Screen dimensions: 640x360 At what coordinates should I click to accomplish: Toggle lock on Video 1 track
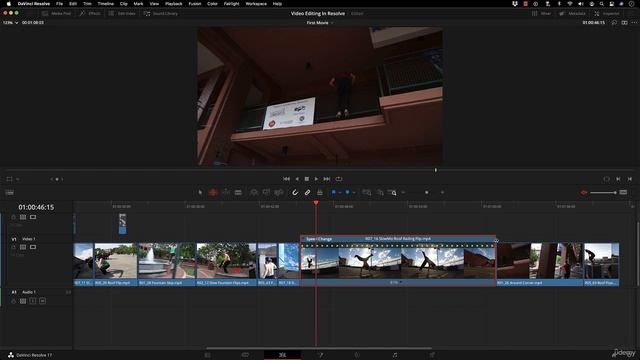13,247
